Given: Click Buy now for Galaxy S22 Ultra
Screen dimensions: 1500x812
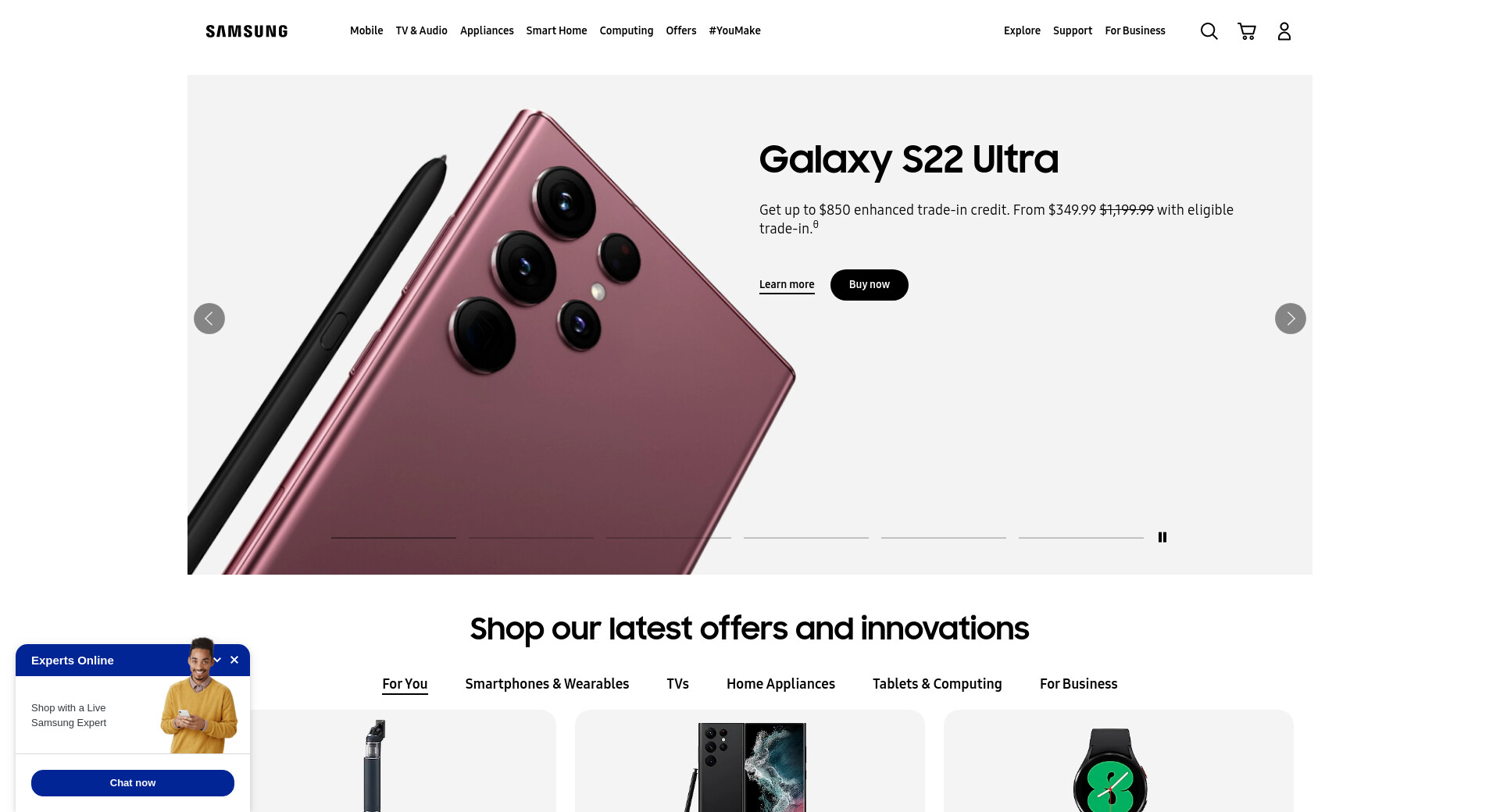Looking at the screenshot, I should tap(869, 285).
